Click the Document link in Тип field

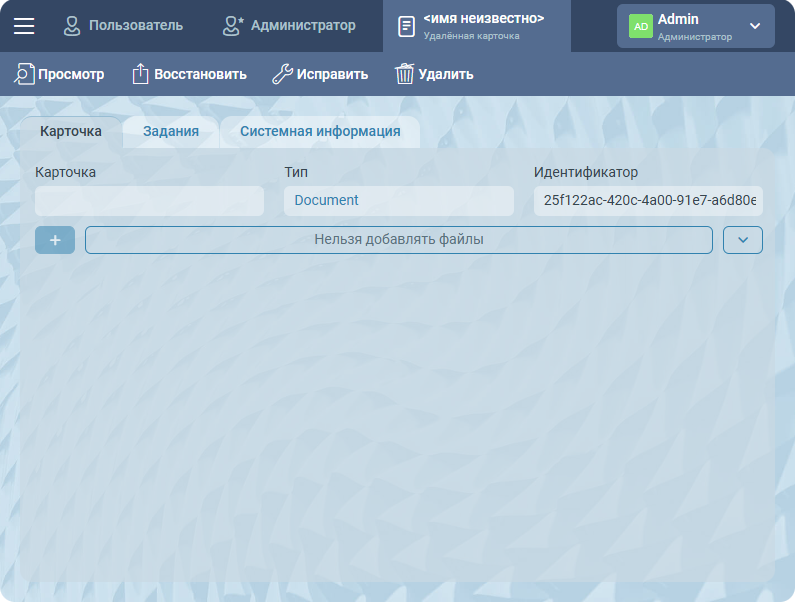click(x=327, y=200)
